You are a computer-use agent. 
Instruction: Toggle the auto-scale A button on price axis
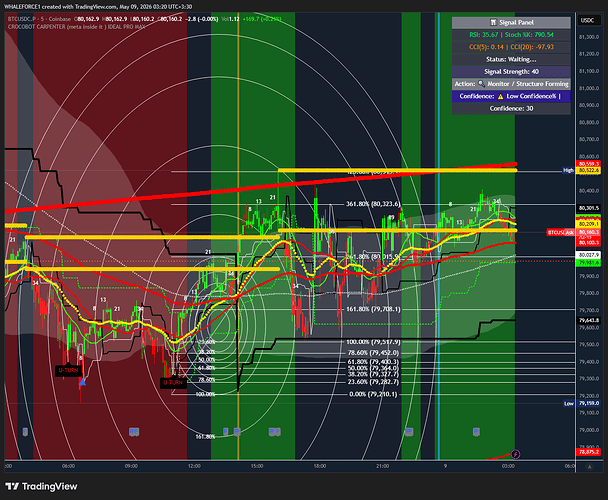[589, 467]
